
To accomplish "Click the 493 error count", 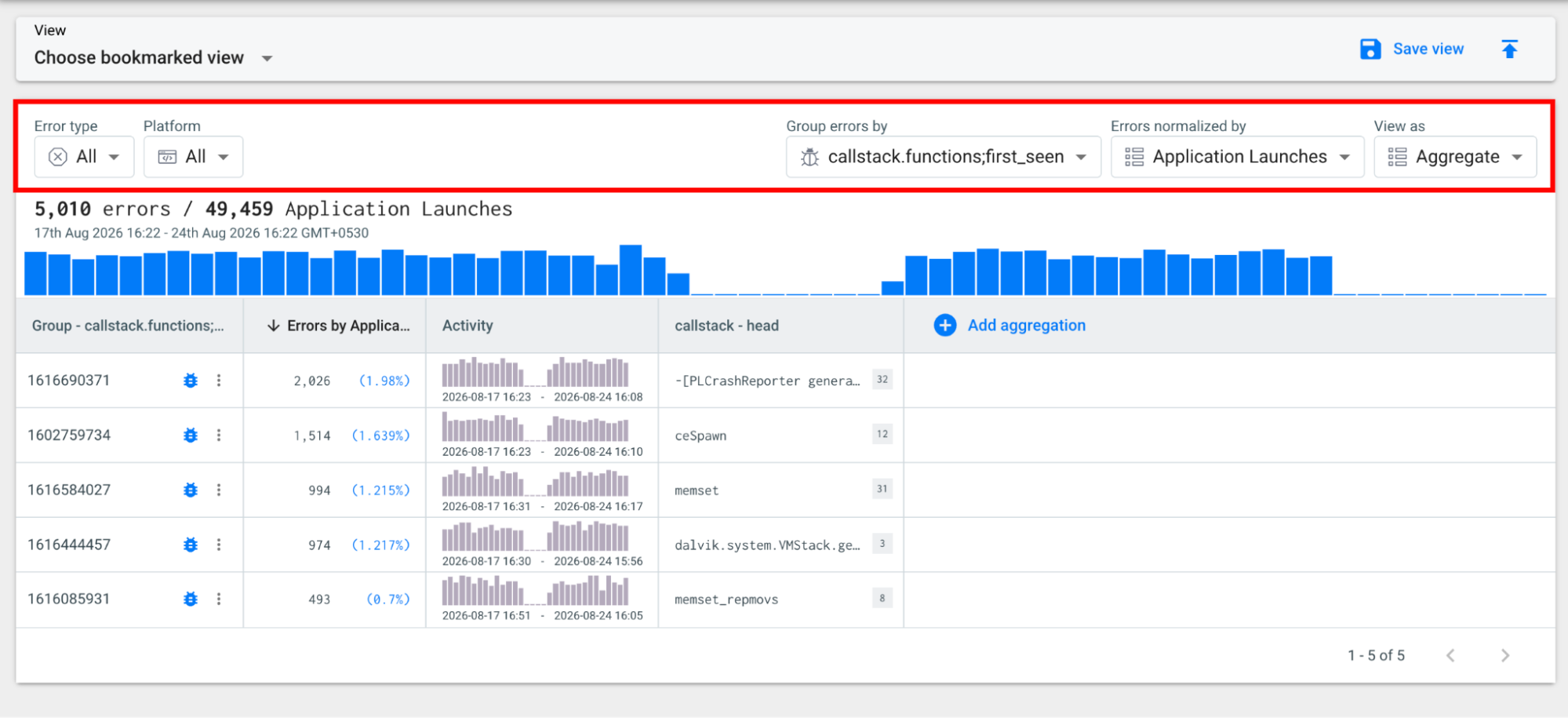I will (x=319, y=600).
